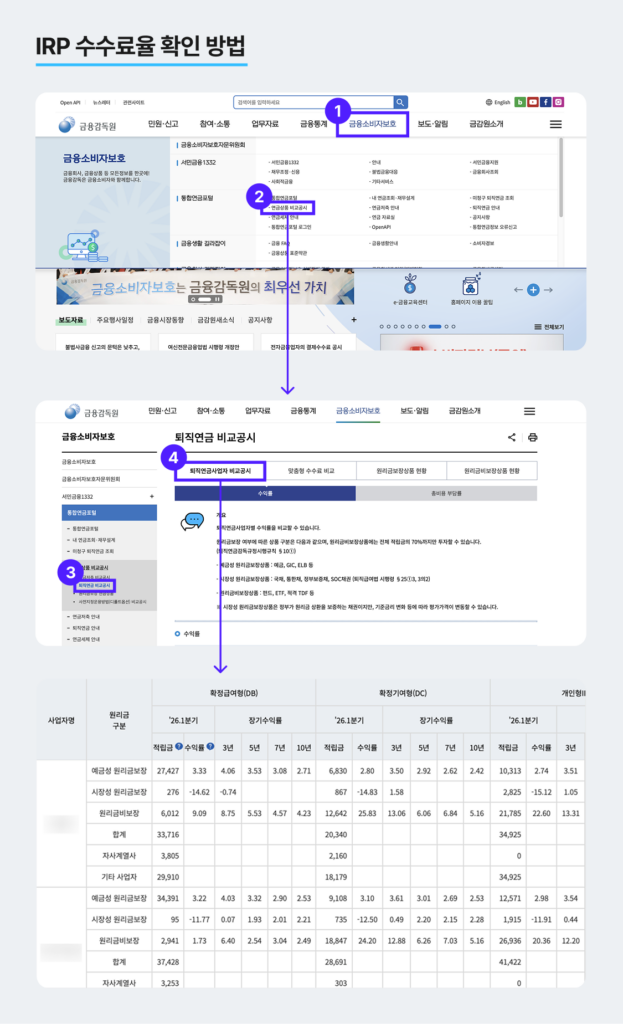
Task: Click 금융감독원 logo on 퇴직연금 비교공시 page
Action: [92, 411]
